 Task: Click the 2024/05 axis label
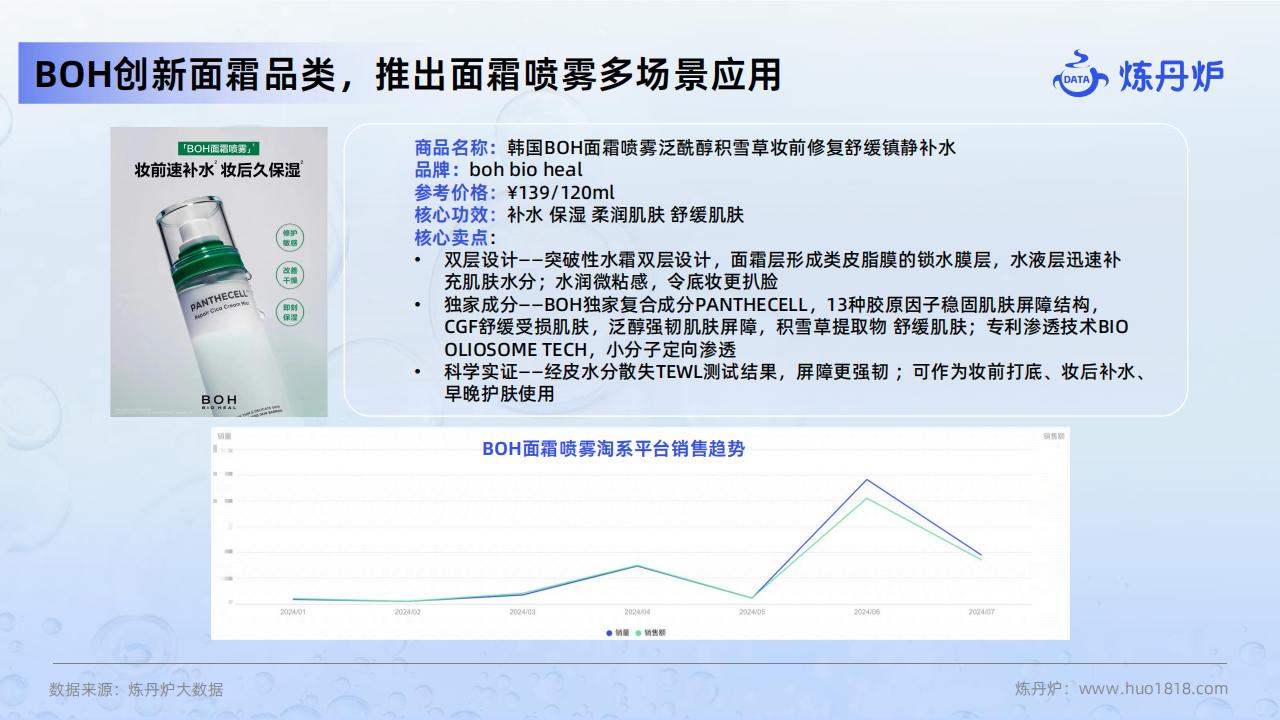(752, 611)
